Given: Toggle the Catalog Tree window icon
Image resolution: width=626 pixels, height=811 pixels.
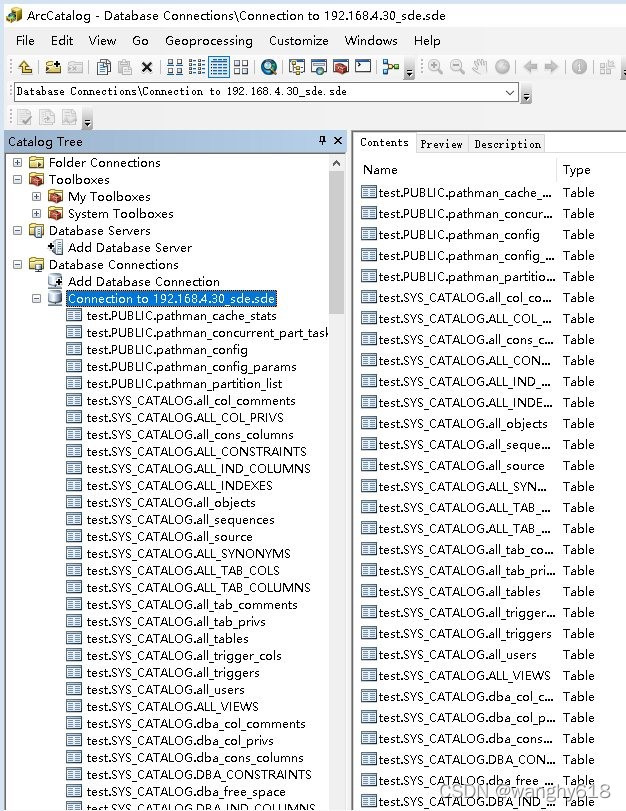Looking at the screenshot, I should click(296, 67).
